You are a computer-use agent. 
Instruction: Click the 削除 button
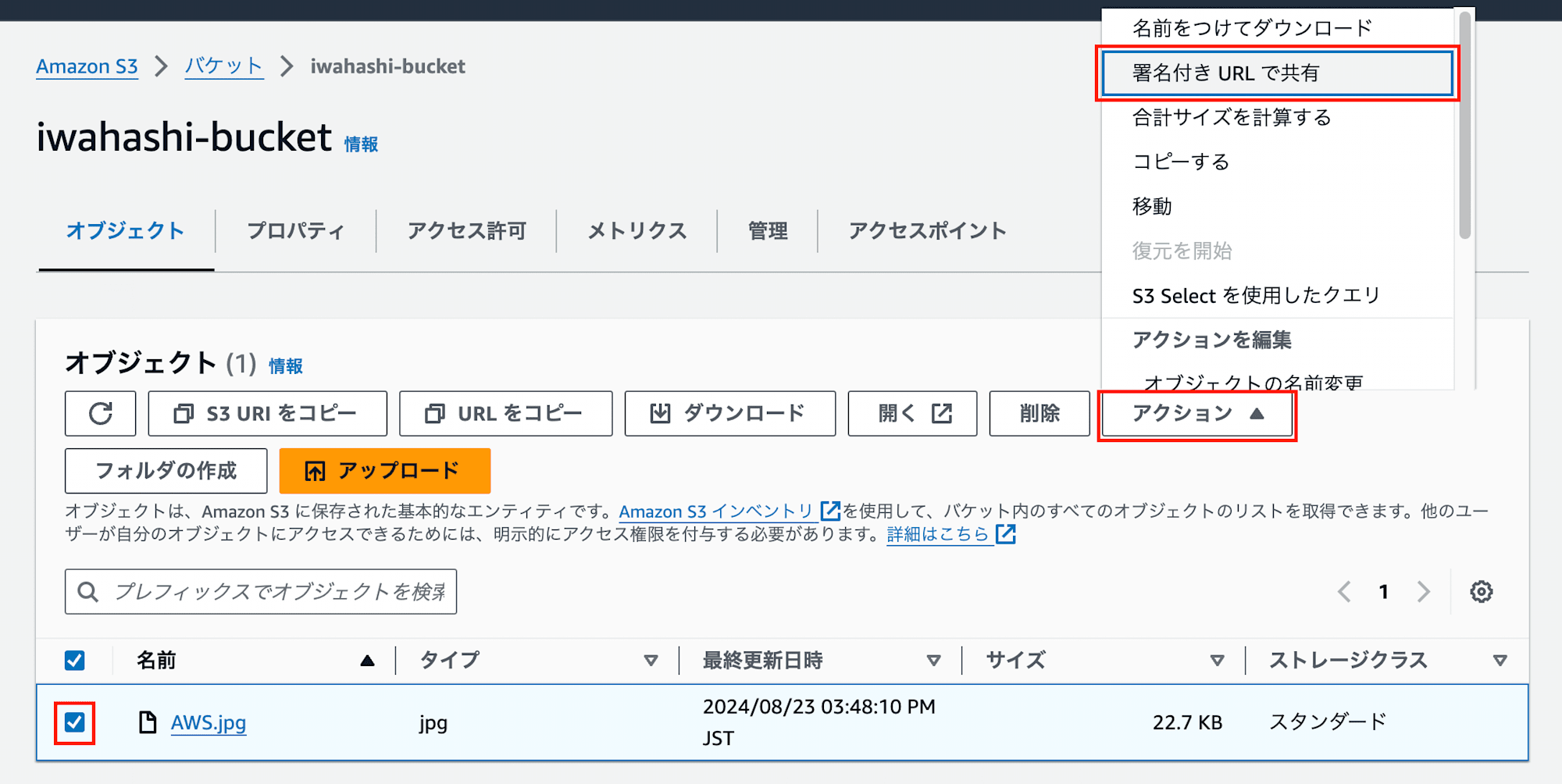click(x=1040, y=413)
